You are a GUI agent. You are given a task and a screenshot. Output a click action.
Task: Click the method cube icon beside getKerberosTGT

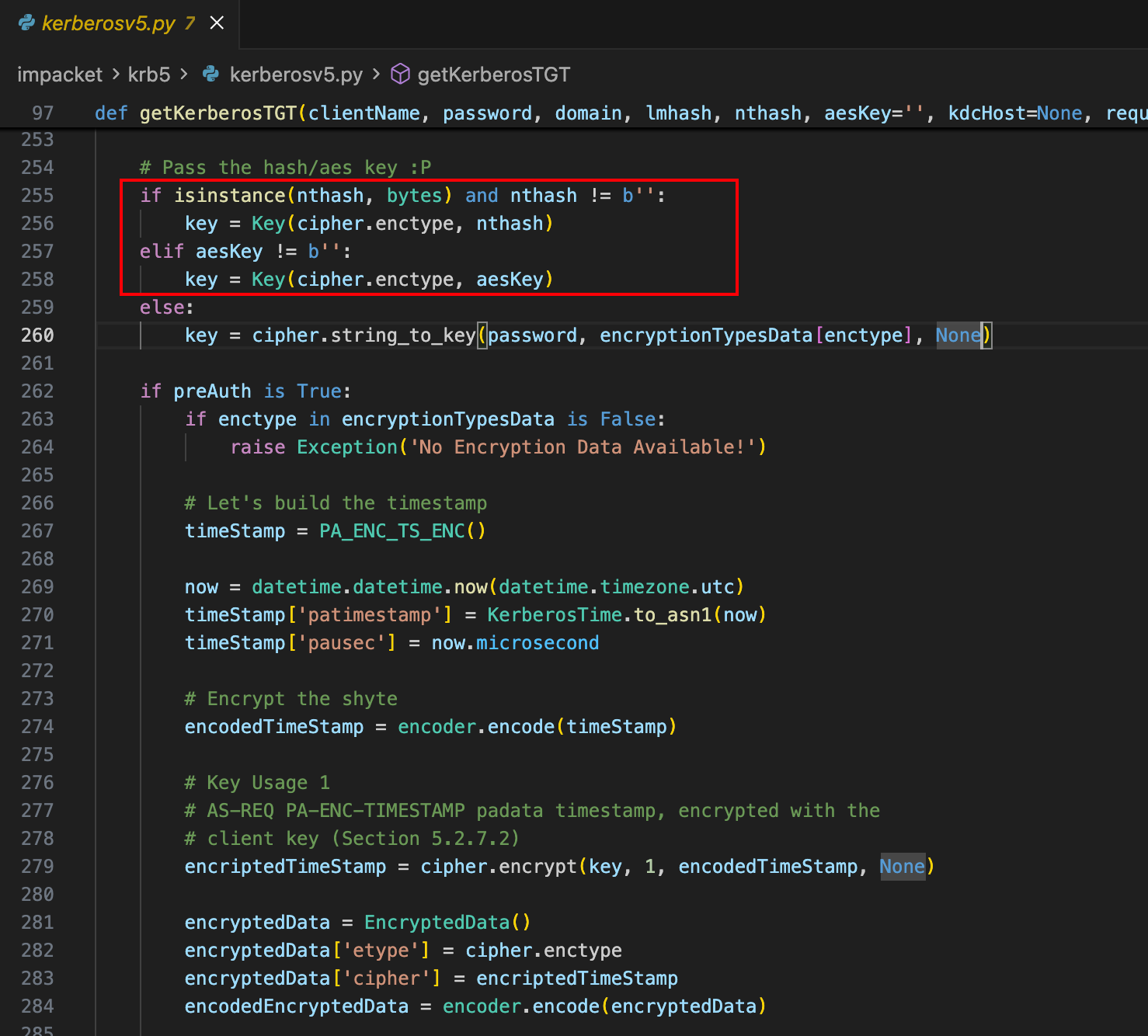[400, 74]
